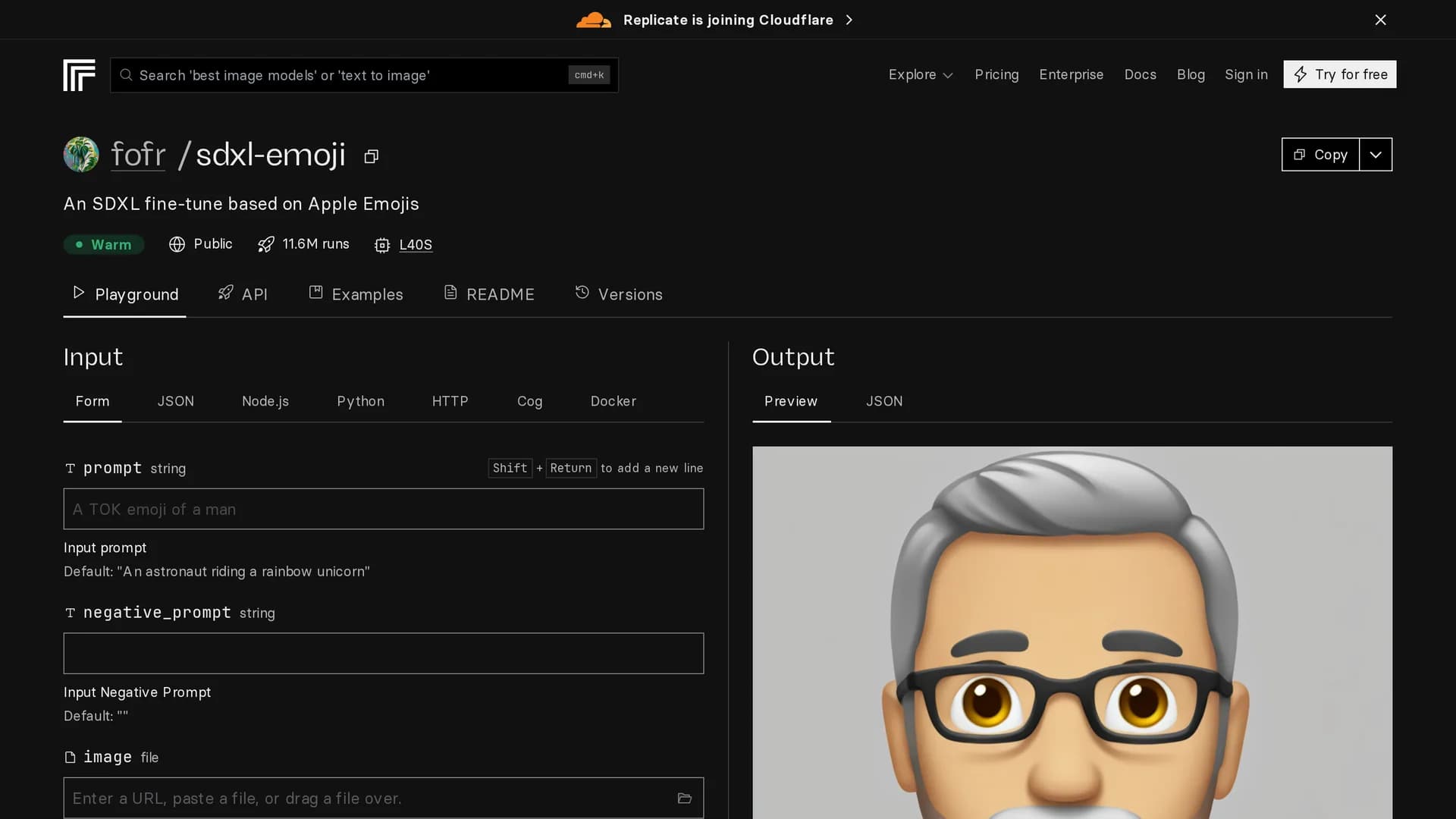This screenshot has height=819, width=1456.
Task: Click the '11.6M runs' text
Action: [315, 244]
